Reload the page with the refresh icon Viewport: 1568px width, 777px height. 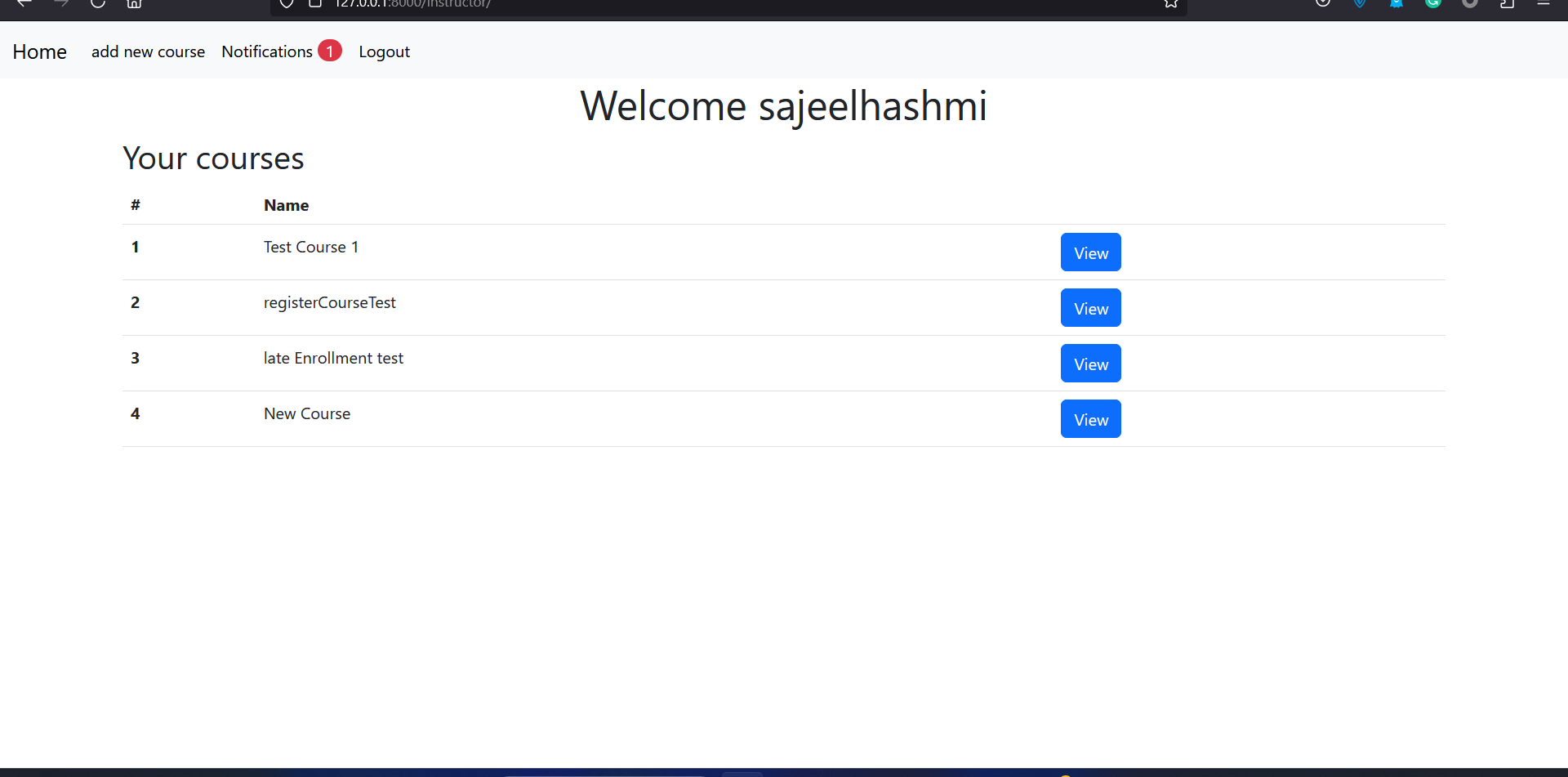98,3
